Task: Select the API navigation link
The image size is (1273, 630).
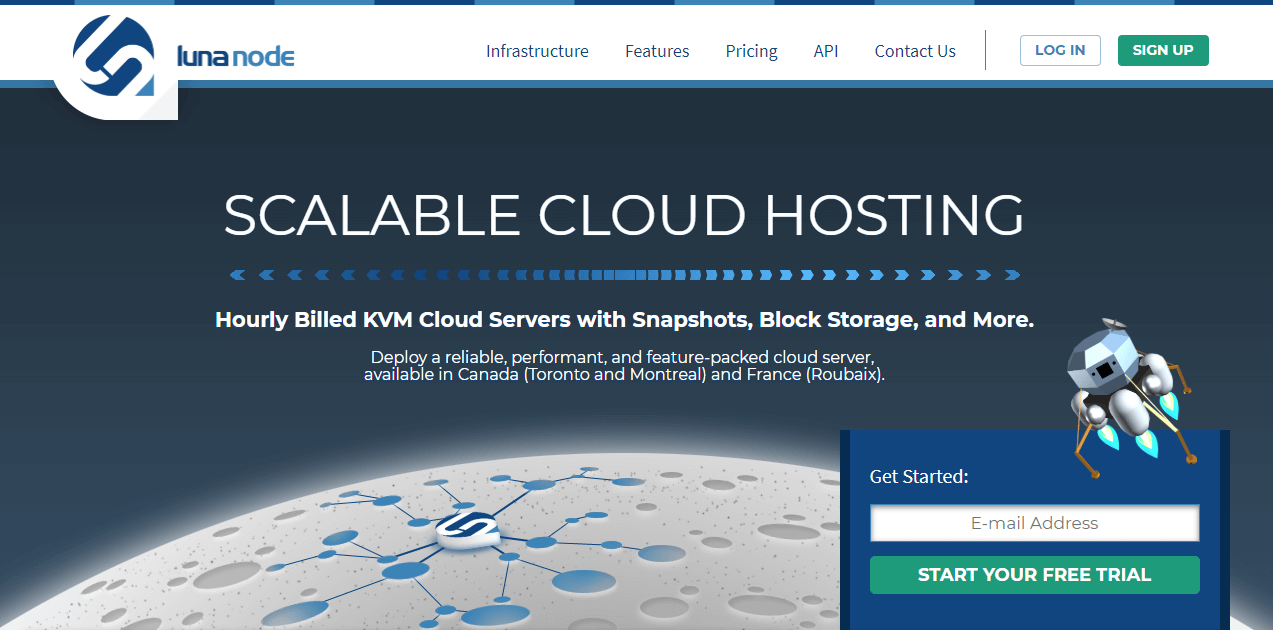Action: point(826,51)
